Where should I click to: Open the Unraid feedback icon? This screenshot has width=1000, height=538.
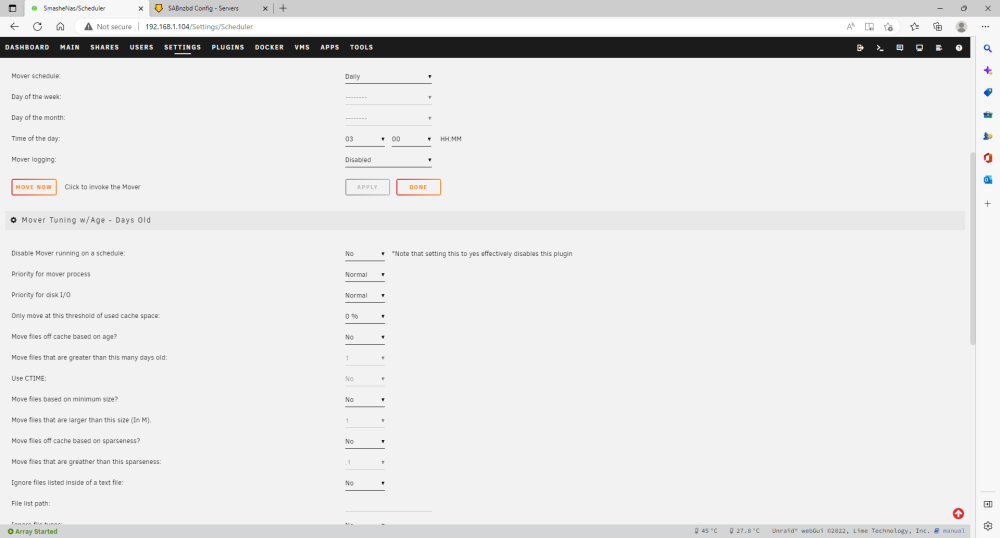click(x=899, y=48)
